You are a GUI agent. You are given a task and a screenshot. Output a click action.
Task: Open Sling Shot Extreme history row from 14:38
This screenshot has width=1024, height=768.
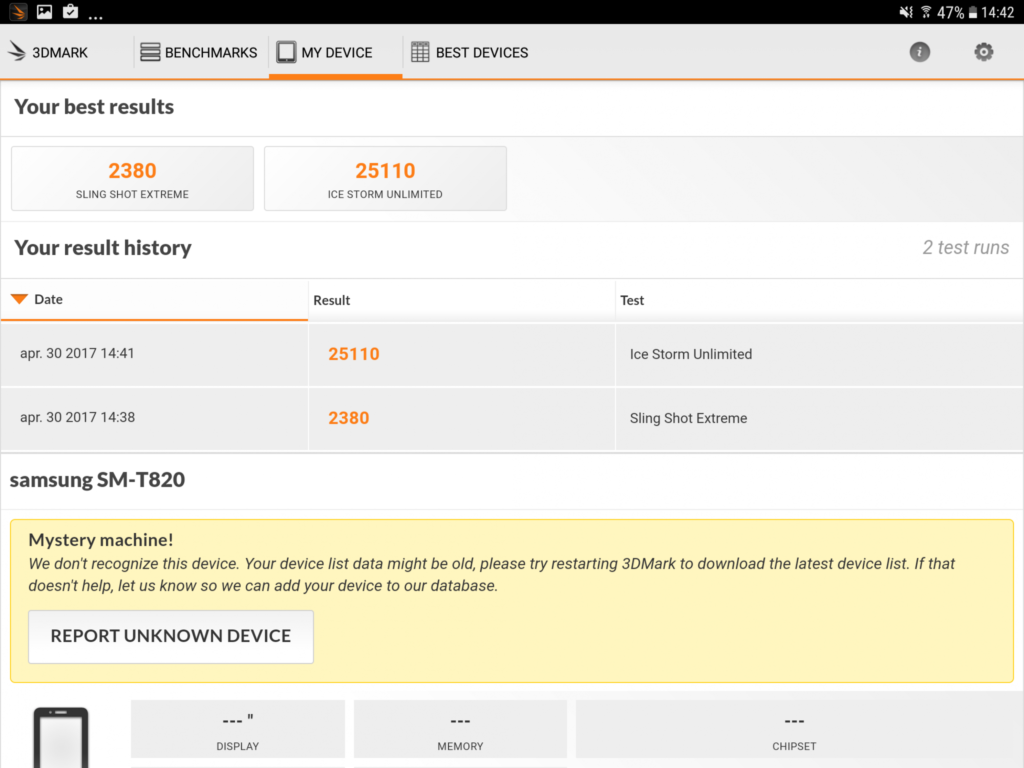pyautogui.click(x=512, y=418)
